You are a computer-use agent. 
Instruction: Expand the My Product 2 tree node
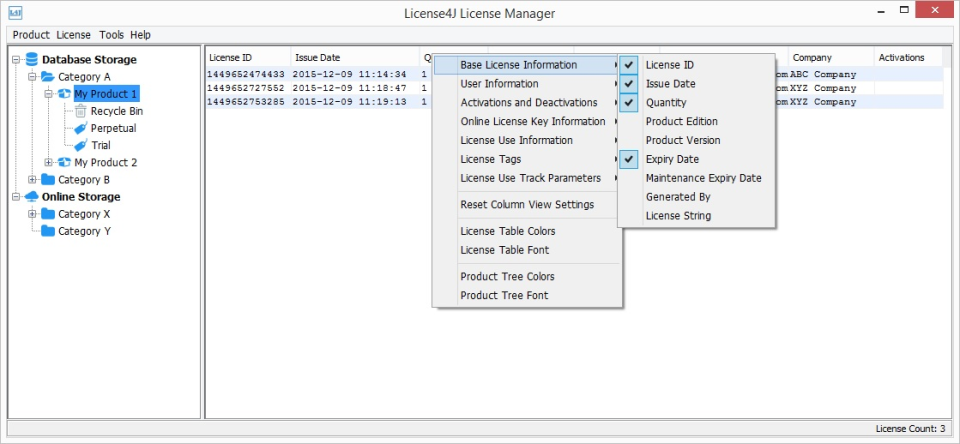coord(48,162)
